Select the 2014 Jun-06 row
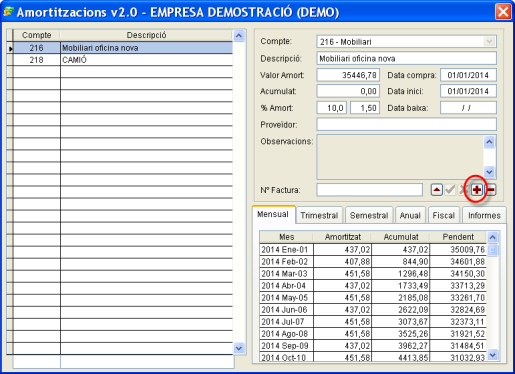This screenshot has height=374, width=515. (x=373, y=310)
